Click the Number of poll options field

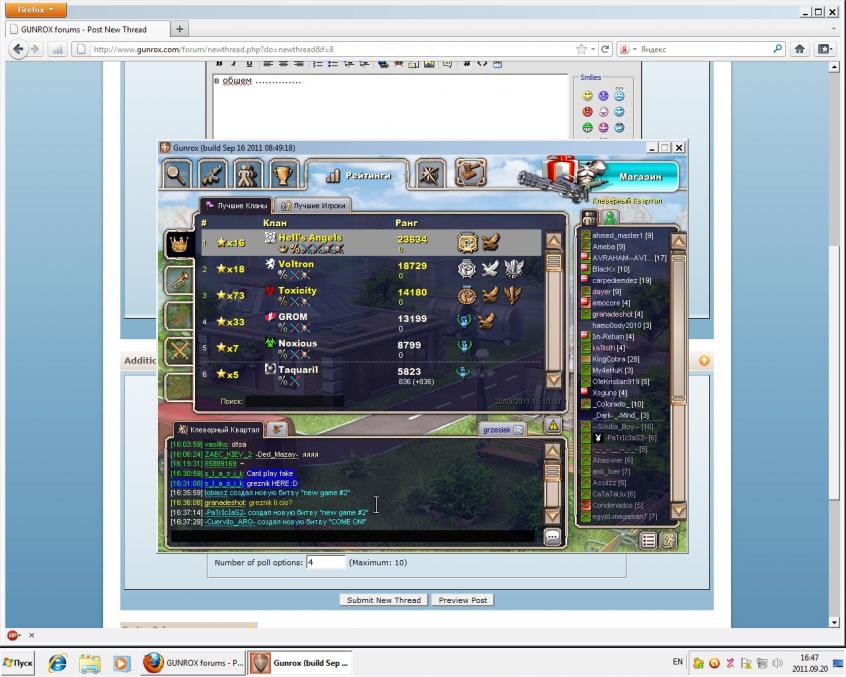325,563
